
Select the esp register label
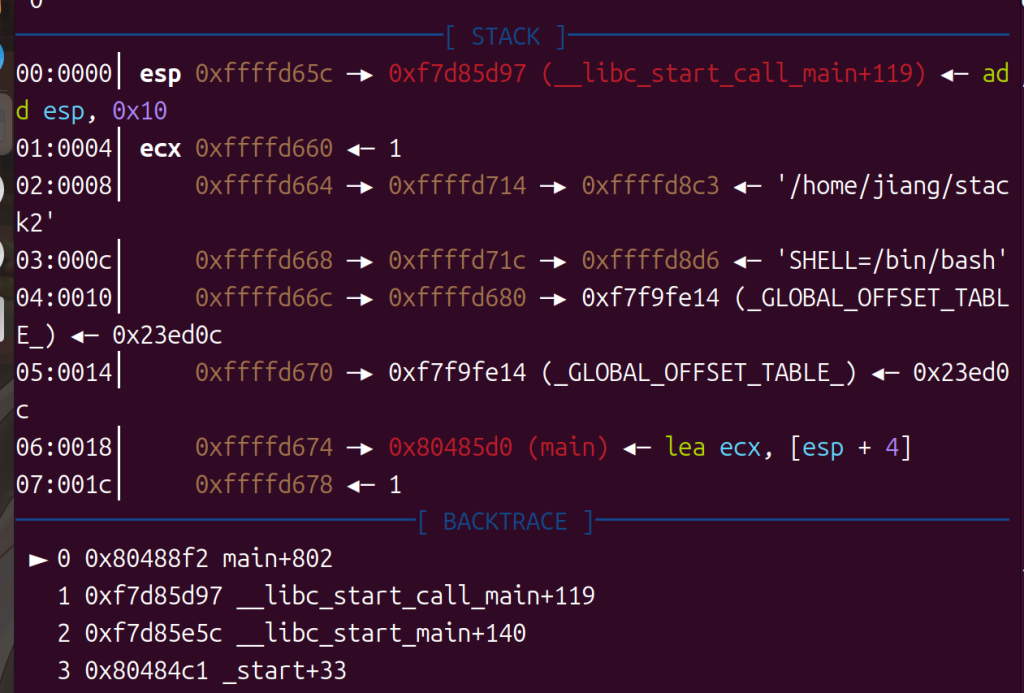pos(160,73)
